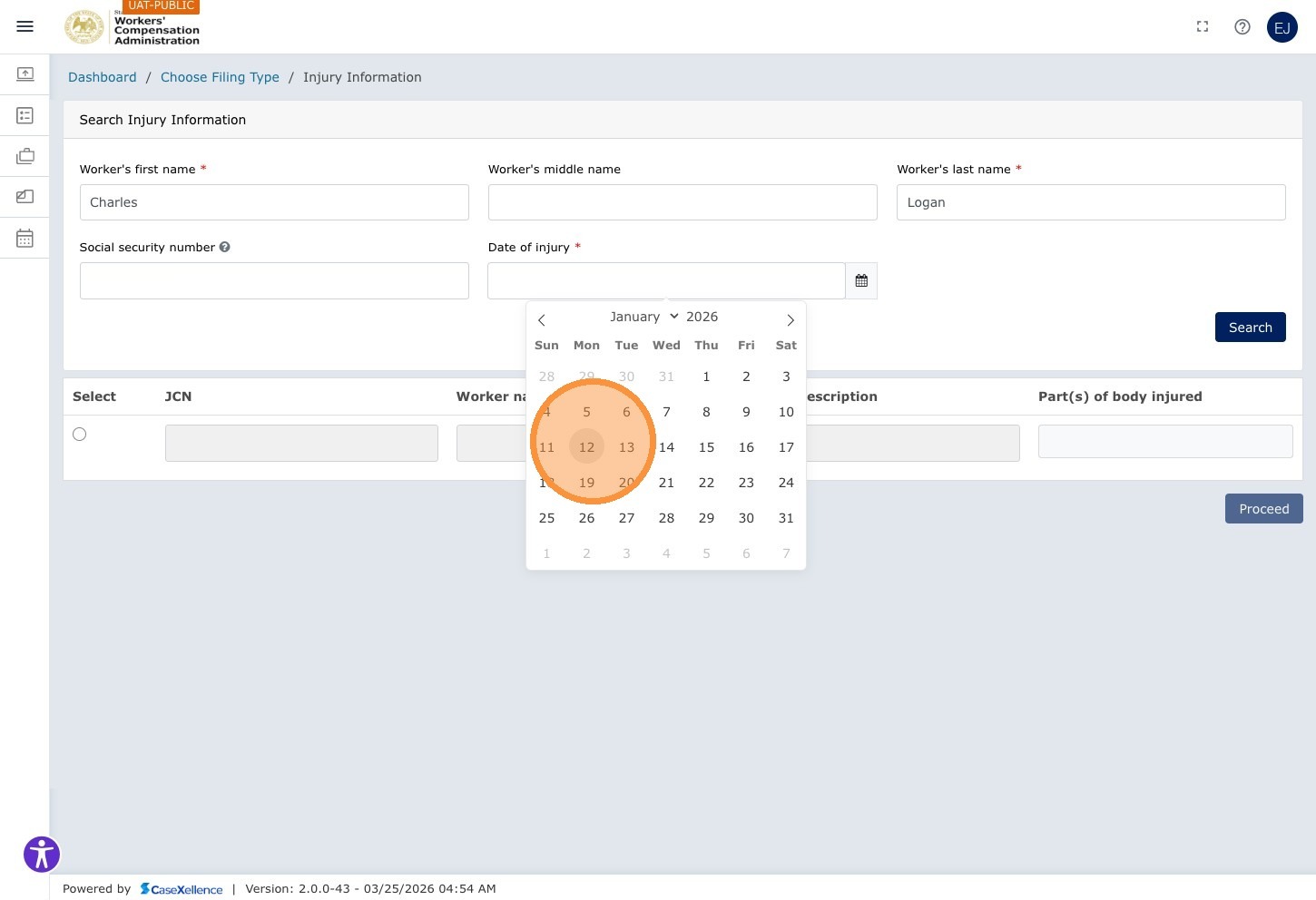Viewport: 1316px width, 900px height.
Task: Go to previous month in date picker
Action: coord(542,320)
